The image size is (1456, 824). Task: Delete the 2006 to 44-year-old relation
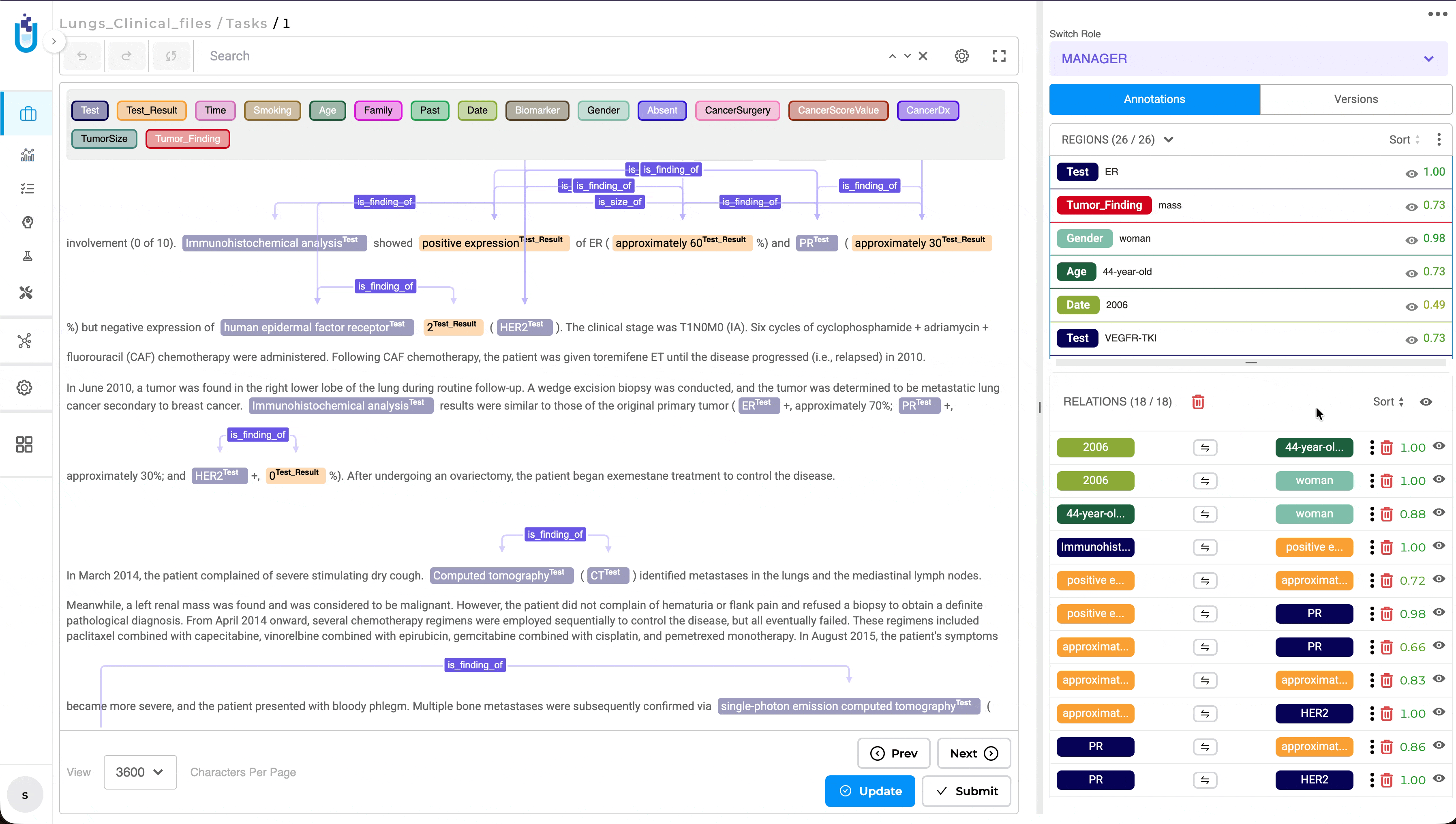click(x=1386, y=448)
